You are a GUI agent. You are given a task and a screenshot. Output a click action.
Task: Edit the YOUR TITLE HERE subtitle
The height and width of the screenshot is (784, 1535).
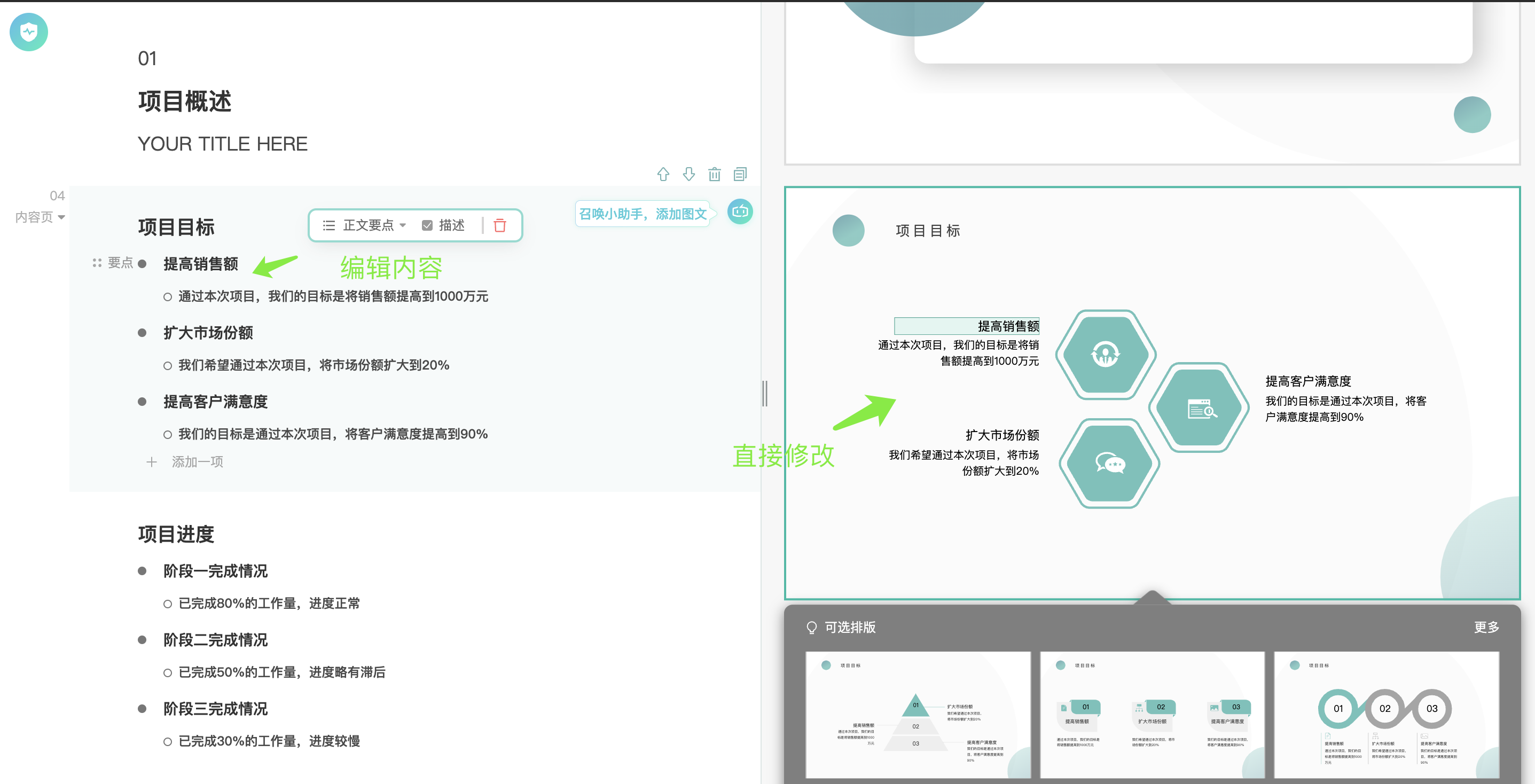tap(222, 144)
